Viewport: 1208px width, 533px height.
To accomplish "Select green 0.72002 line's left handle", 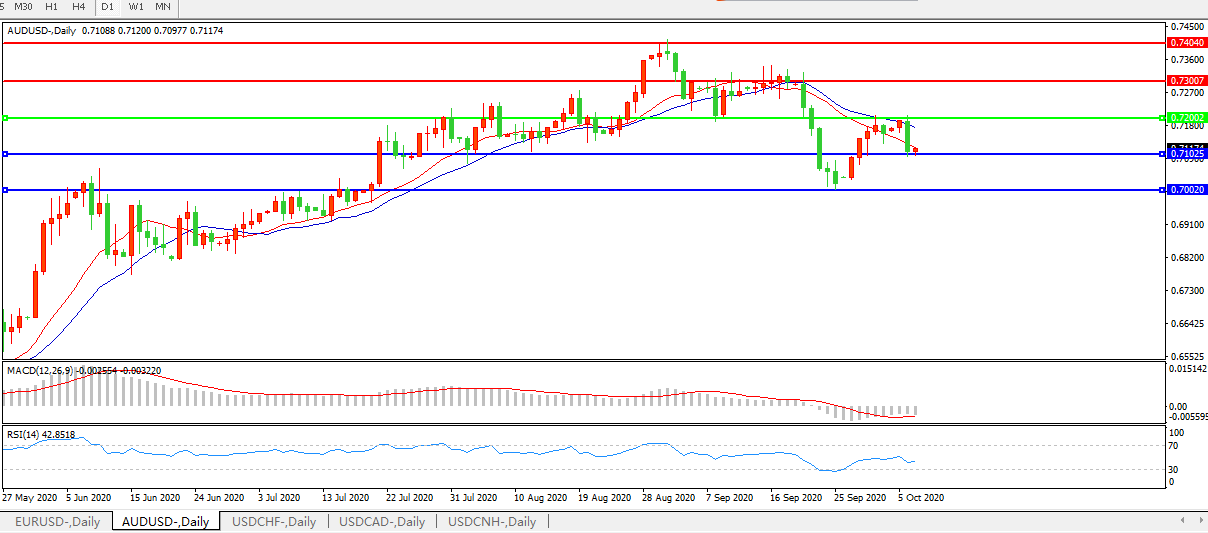I will [5, 118].
